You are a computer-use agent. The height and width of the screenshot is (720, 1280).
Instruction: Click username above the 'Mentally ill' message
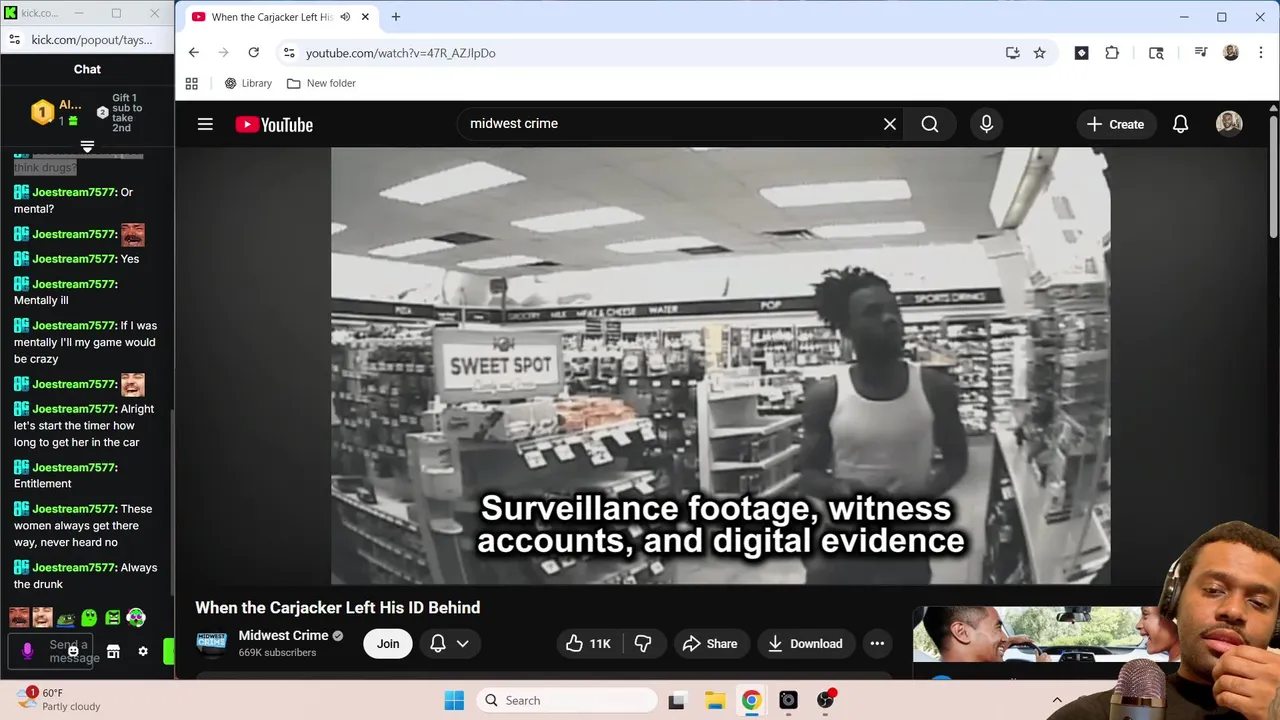[x=75, y=284]
